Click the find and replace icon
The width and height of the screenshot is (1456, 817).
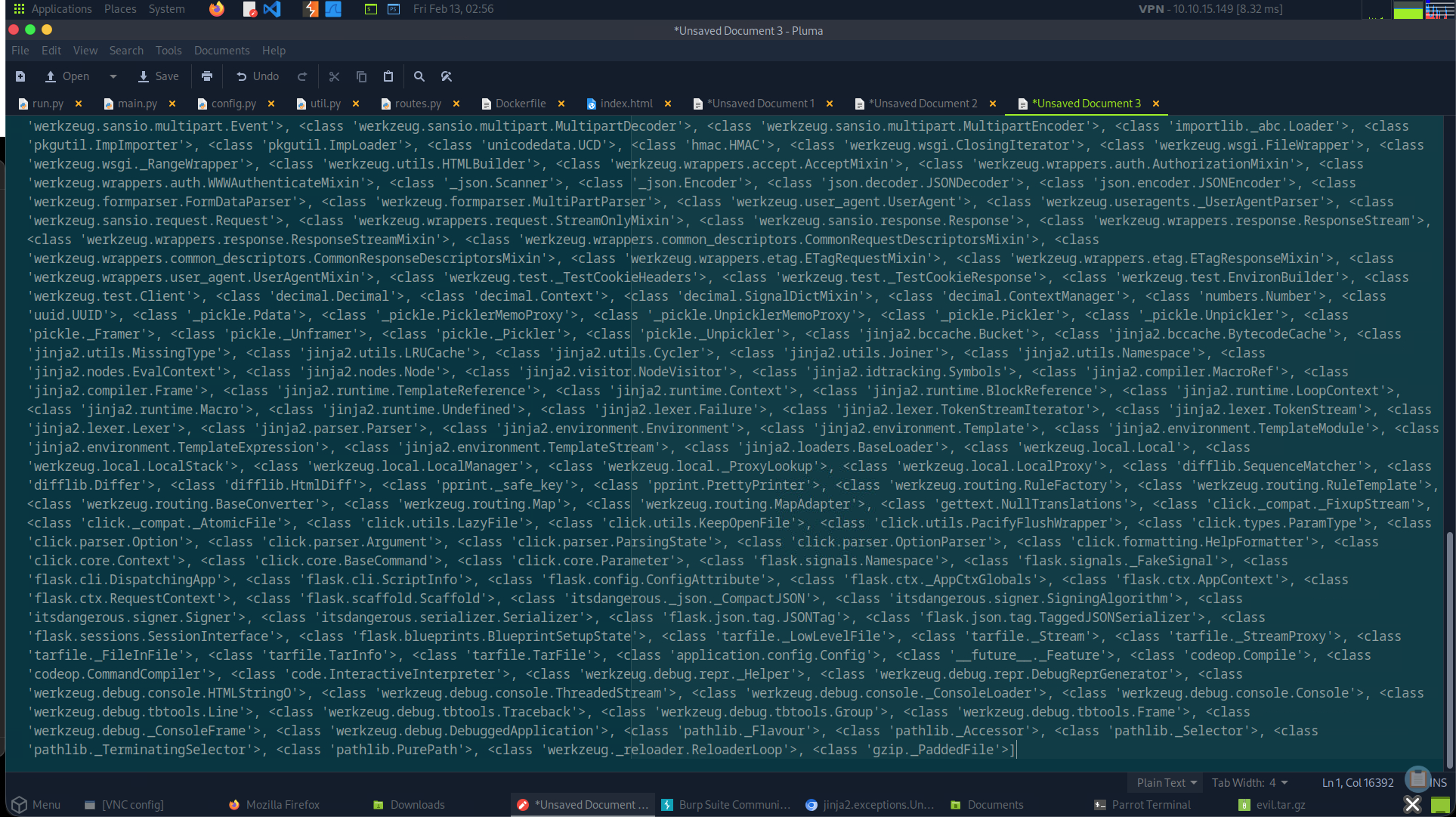point(447,76)
